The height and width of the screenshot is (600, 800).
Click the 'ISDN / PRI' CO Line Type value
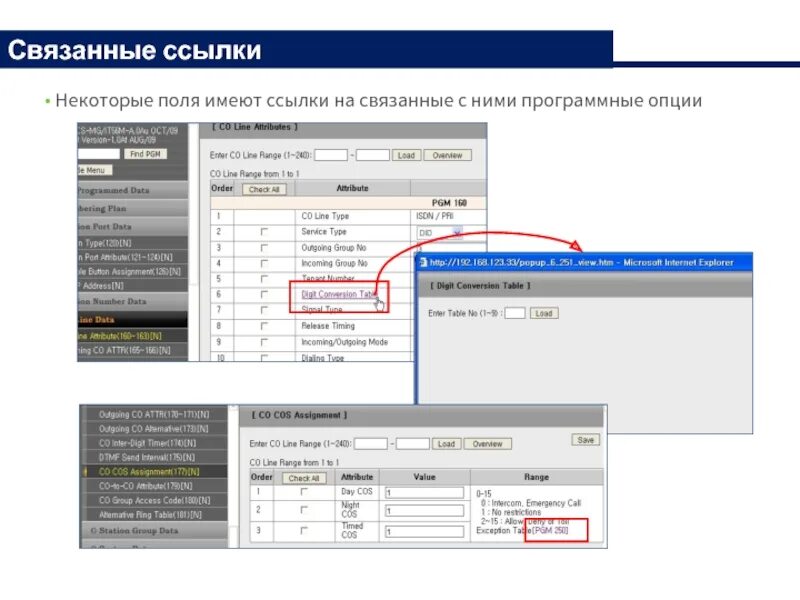[434, 216]
